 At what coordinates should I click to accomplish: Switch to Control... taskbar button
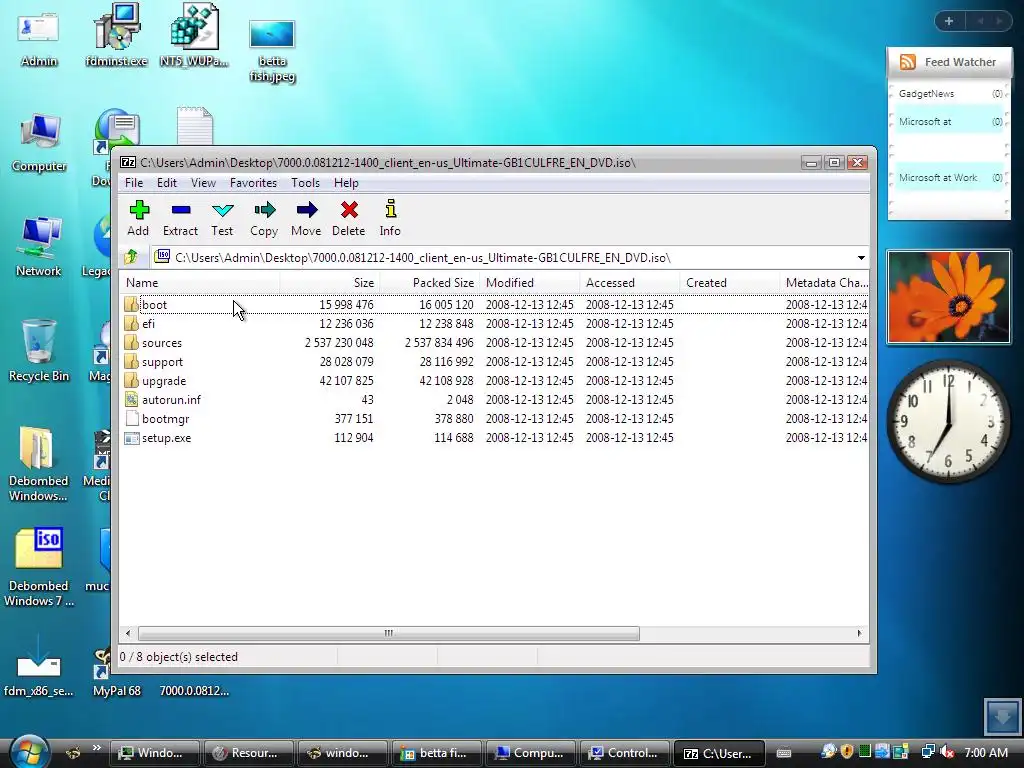pos(624,753)
